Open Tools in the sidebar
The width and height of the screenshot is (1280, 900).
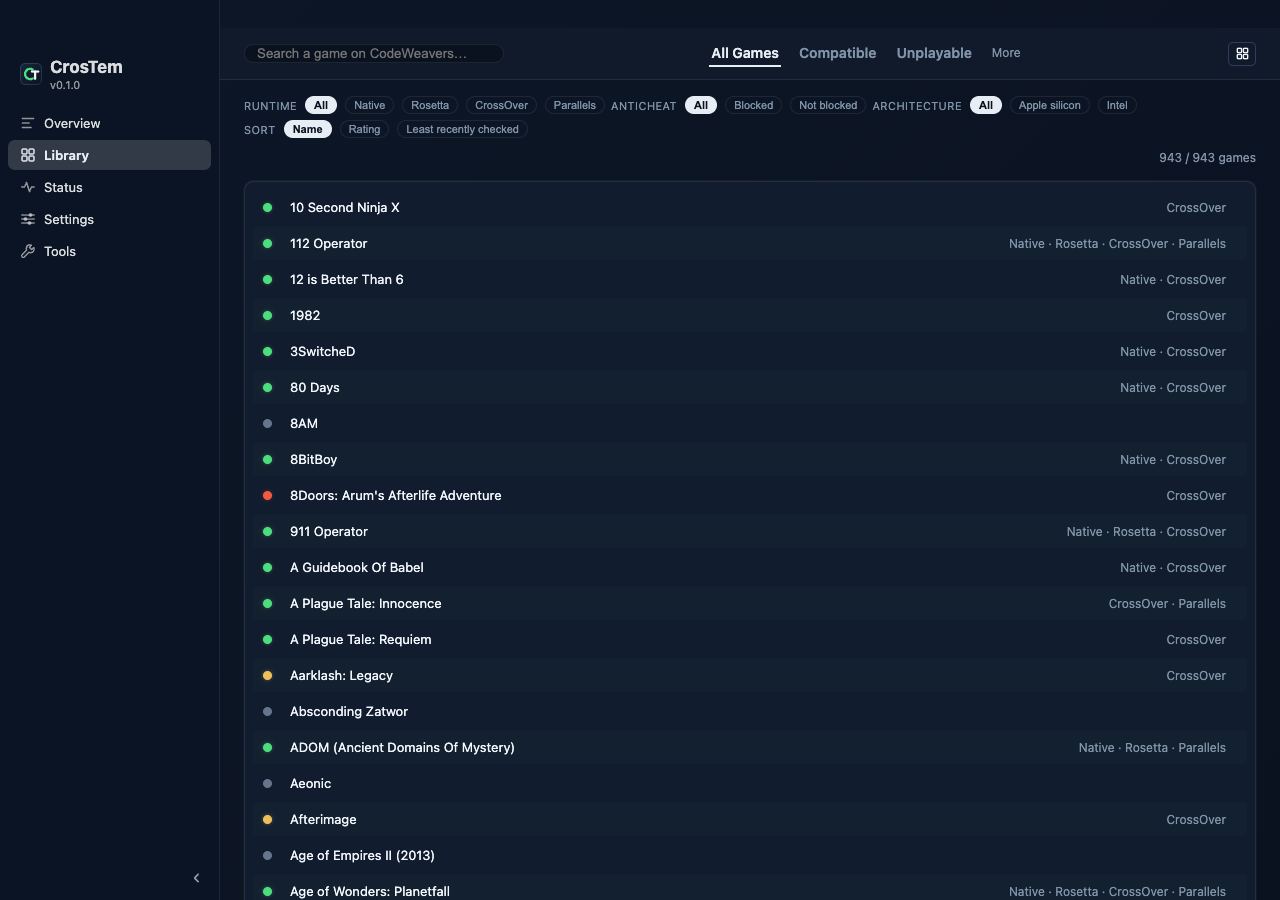click(x=109, y=251)
